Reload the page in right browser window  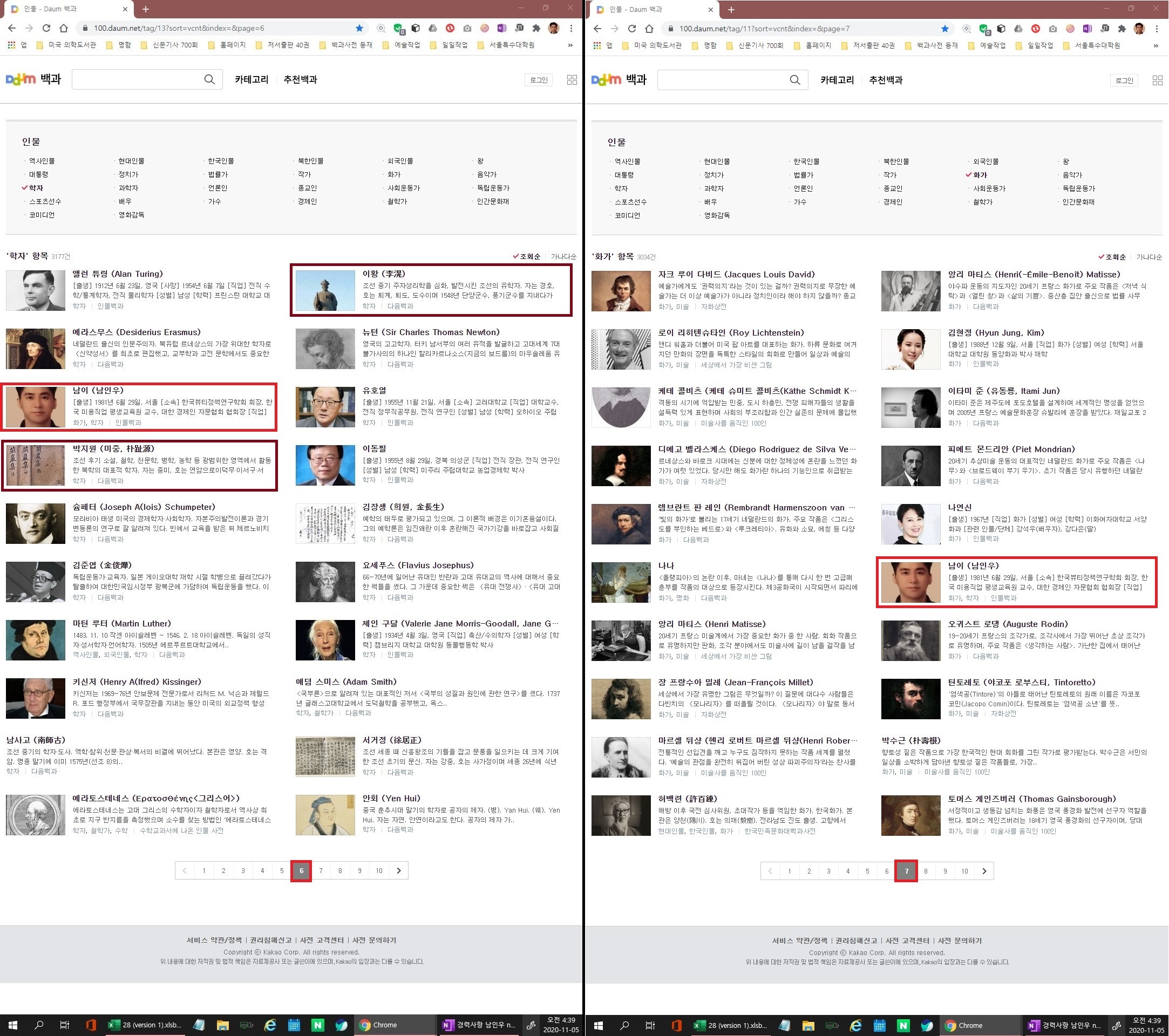point(631,29)
